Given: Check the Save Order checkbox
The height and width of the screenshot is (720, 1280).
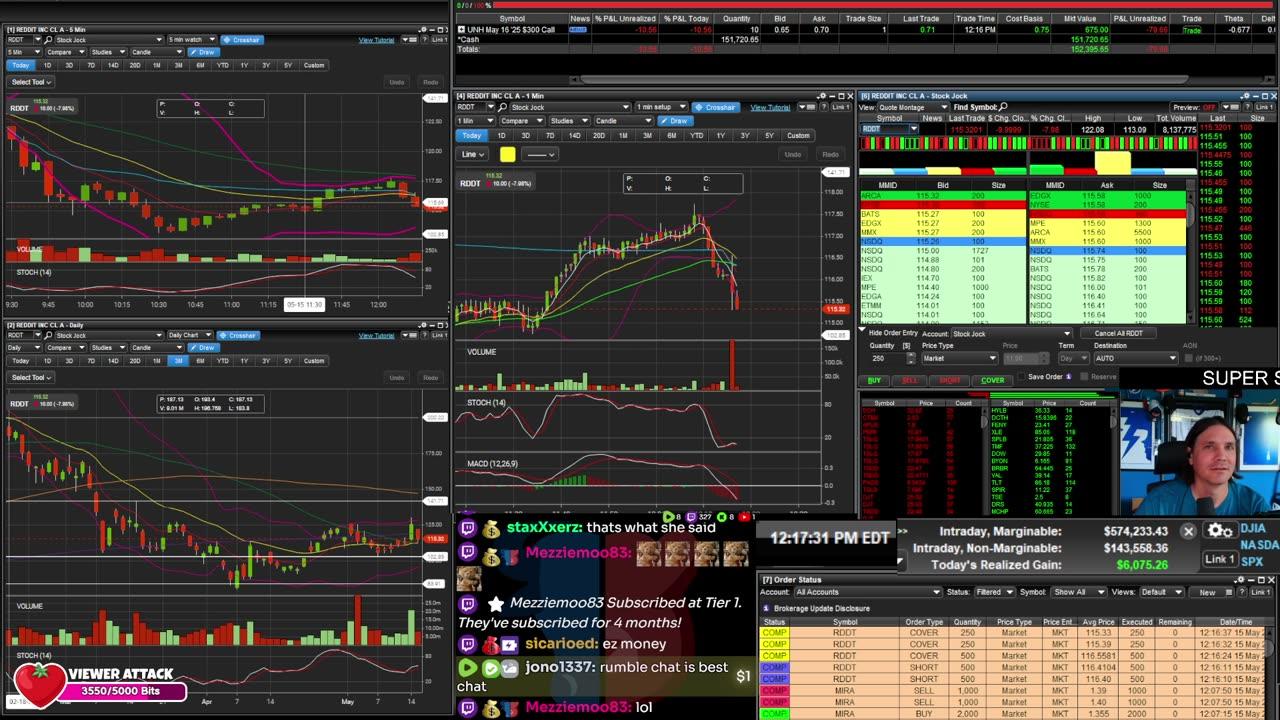Looking at the screenshot, I should pyautogui.click(x=1022, y=377).
